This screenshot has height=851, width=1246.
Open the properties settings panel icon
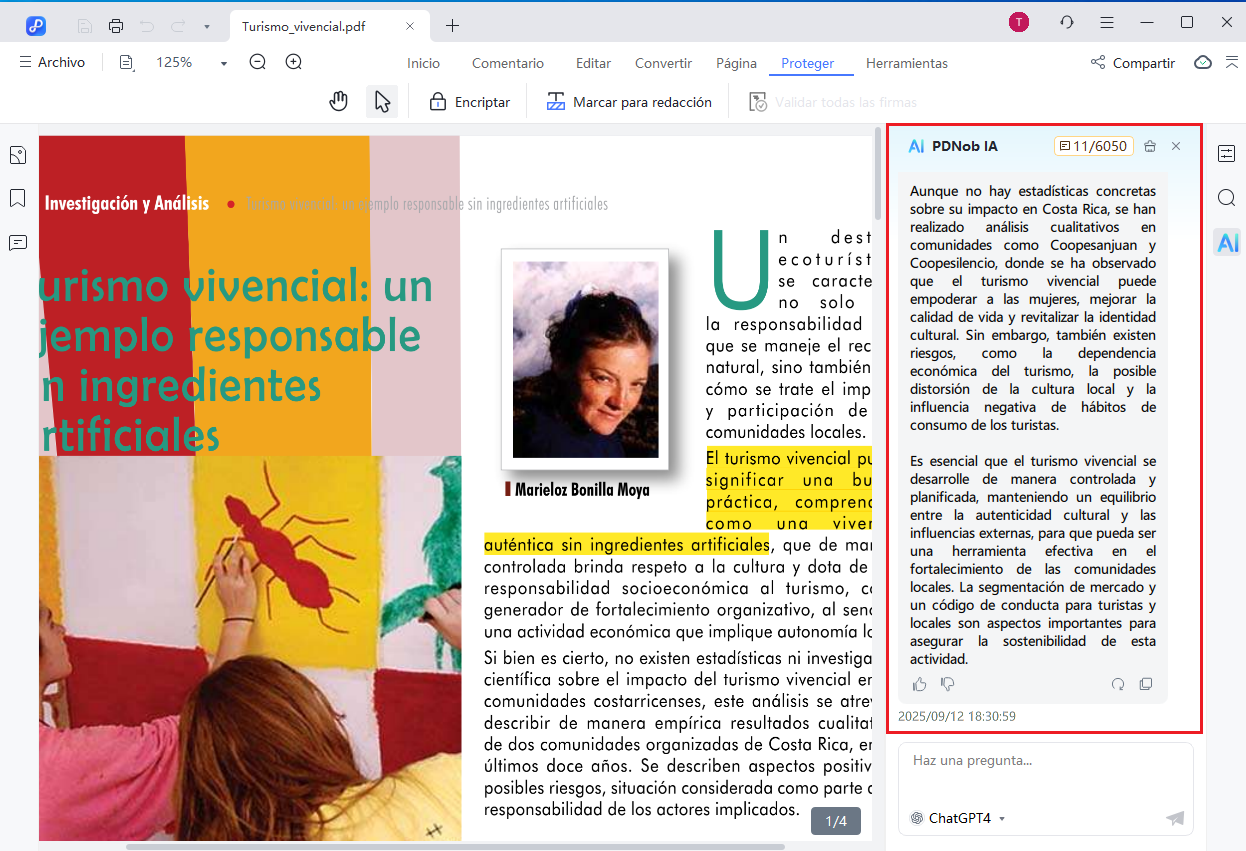1227,154
